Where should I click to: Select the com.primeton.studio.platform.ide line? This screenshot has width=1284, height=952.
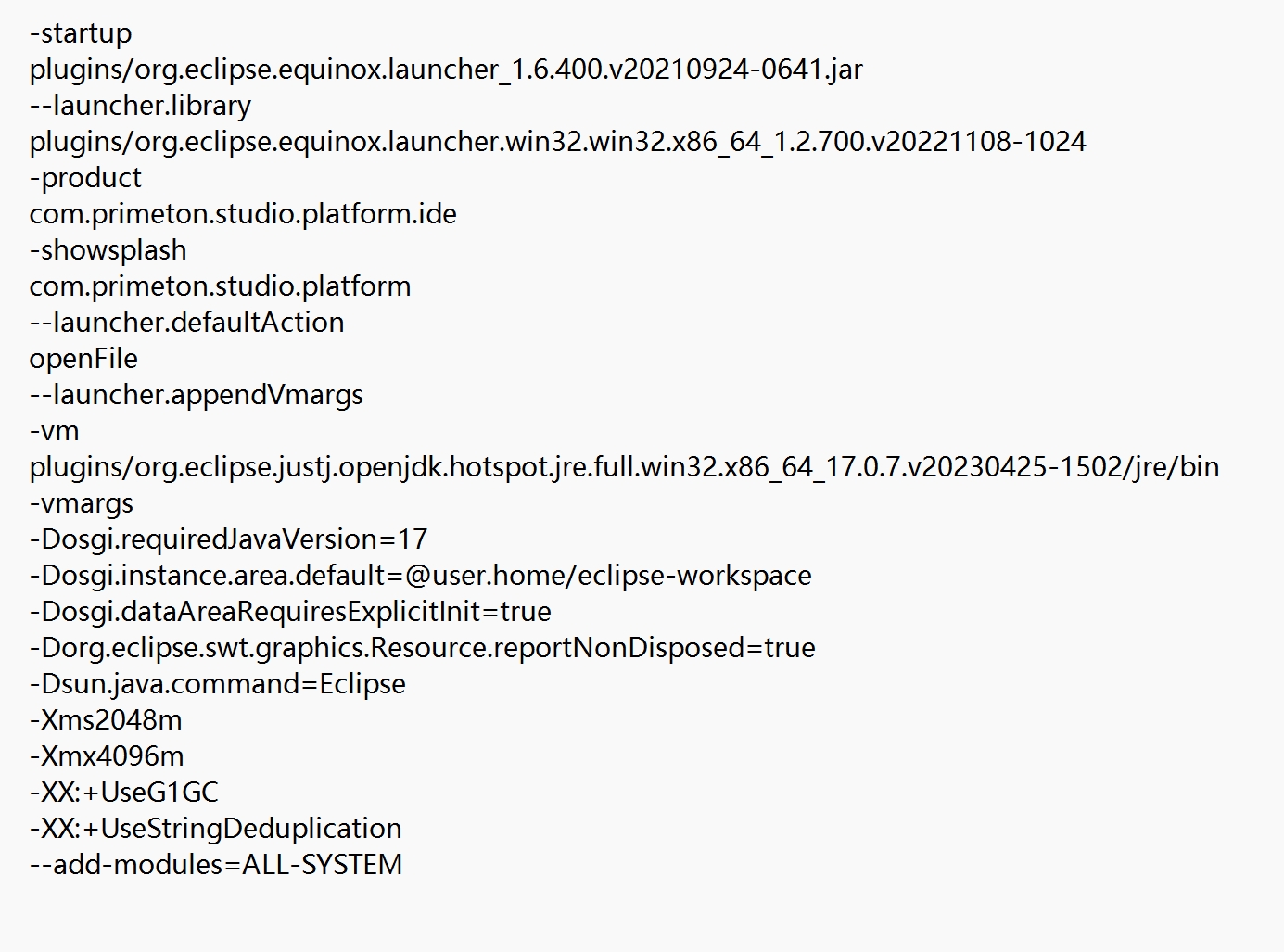[243, 214]
